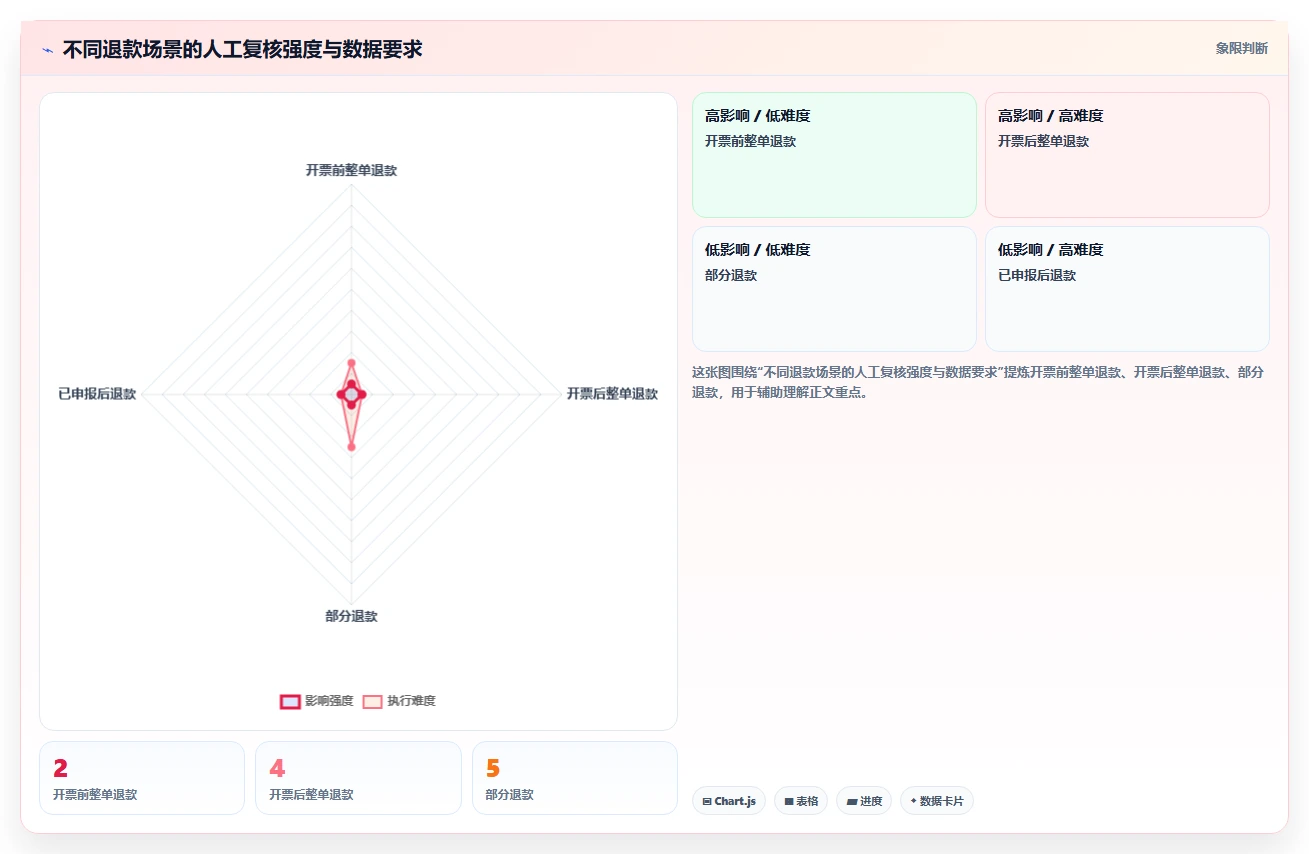
Task: Click the lightning icon beside the title
Action: [47, 49]
